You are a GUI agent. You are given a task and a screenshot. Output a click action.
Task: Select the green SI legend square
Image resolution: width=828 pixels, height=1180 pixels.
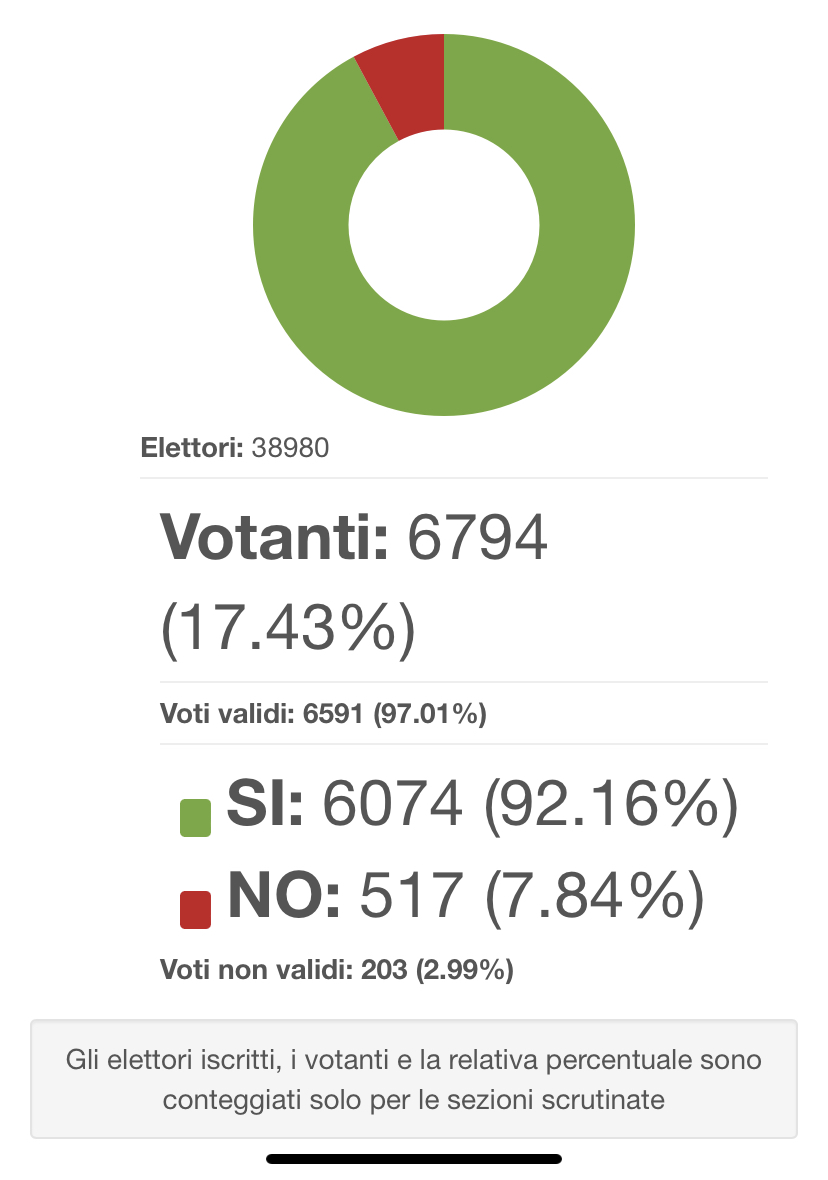click(196, 818)
